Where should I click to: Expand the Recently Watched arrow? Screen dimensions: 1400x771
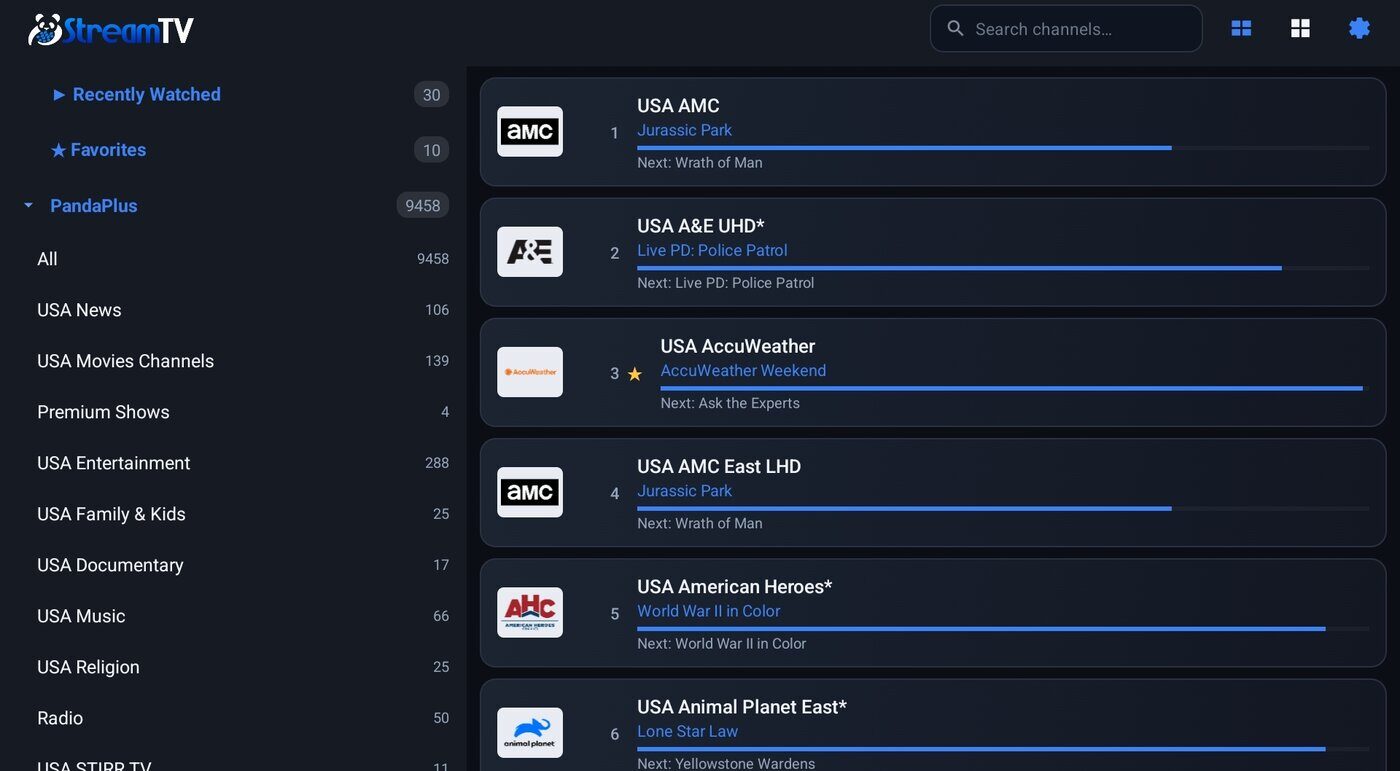coord(59,94)
